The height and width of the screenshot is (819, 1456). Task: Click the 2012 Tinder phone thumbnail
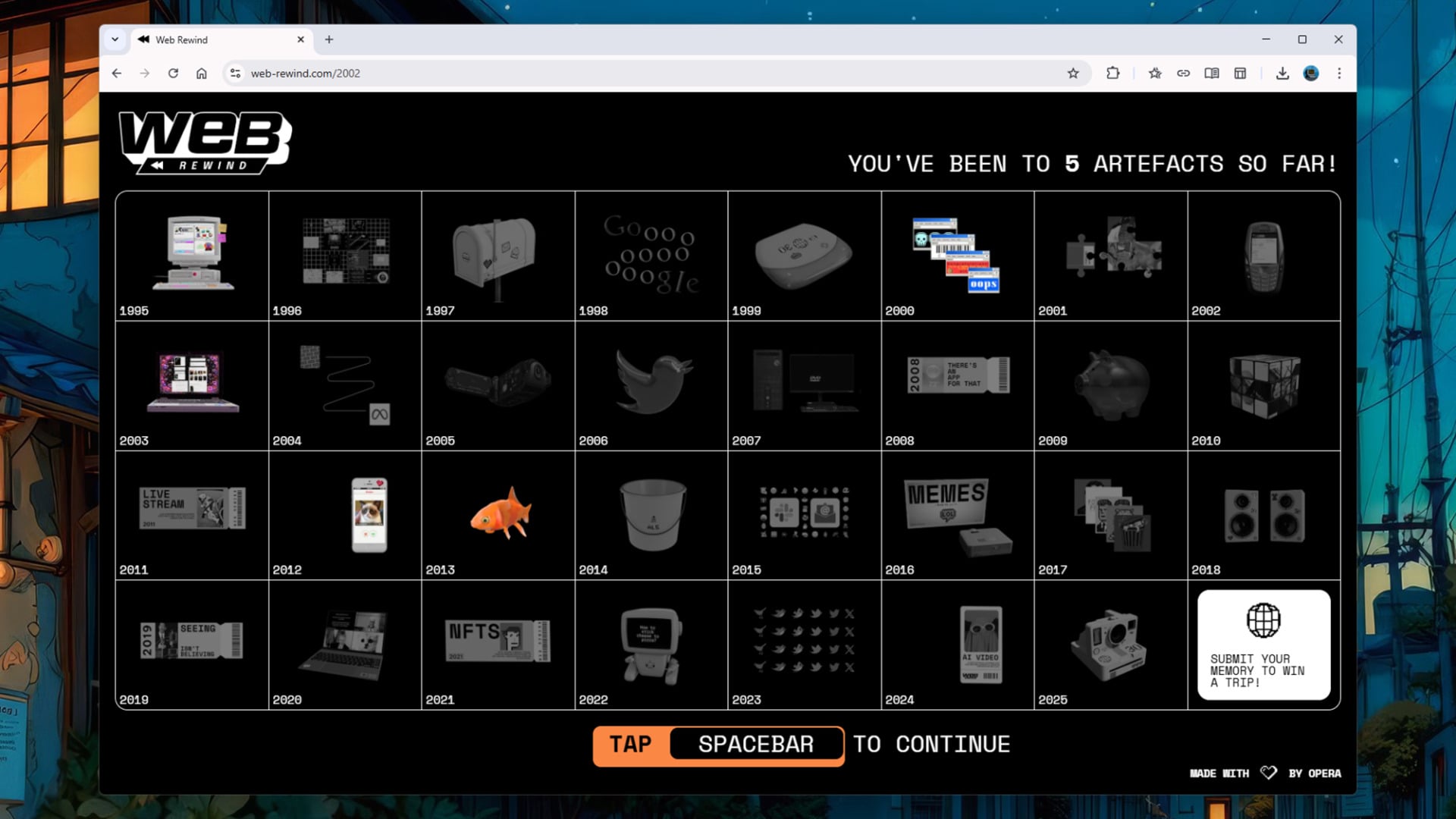point(345,516)
